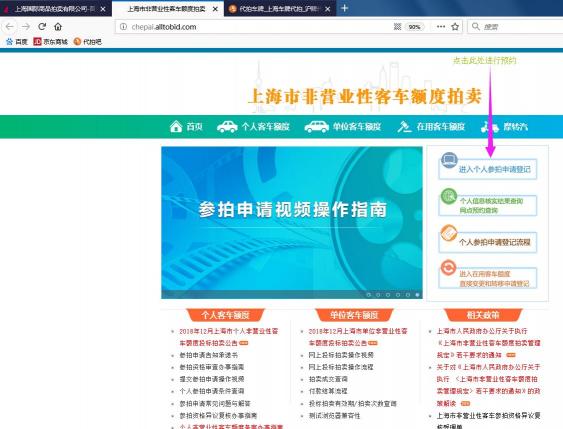The height and width of the screenshot is (429, 563).
Task: Open 个人参拍申请登记流程 button
Action: click(488, 242)
